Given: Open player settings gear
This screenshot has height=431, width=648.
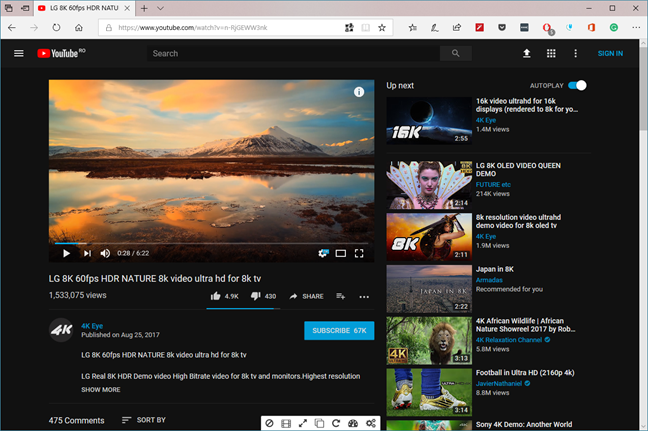Looking at the screenshot, I should click(323, 253).
